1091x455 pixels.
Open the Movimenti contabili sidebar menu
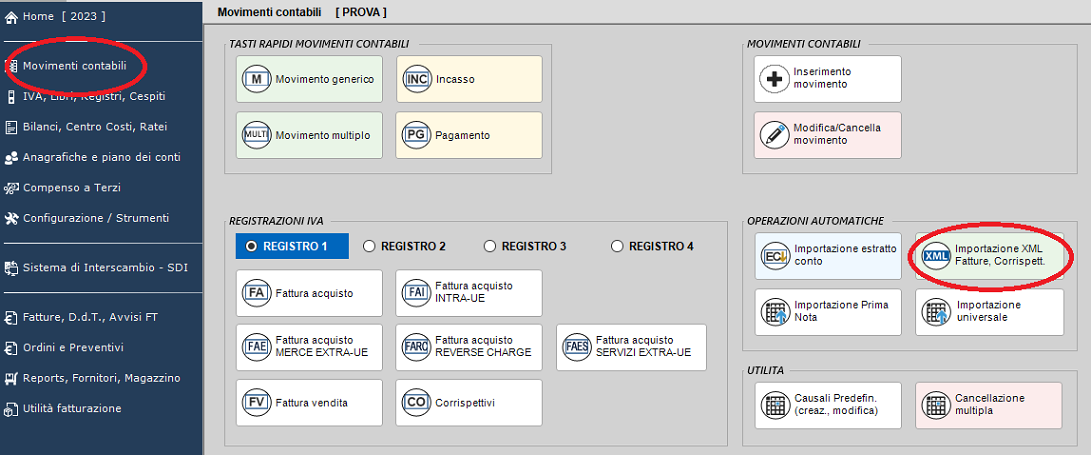click(x=74, y=66)
